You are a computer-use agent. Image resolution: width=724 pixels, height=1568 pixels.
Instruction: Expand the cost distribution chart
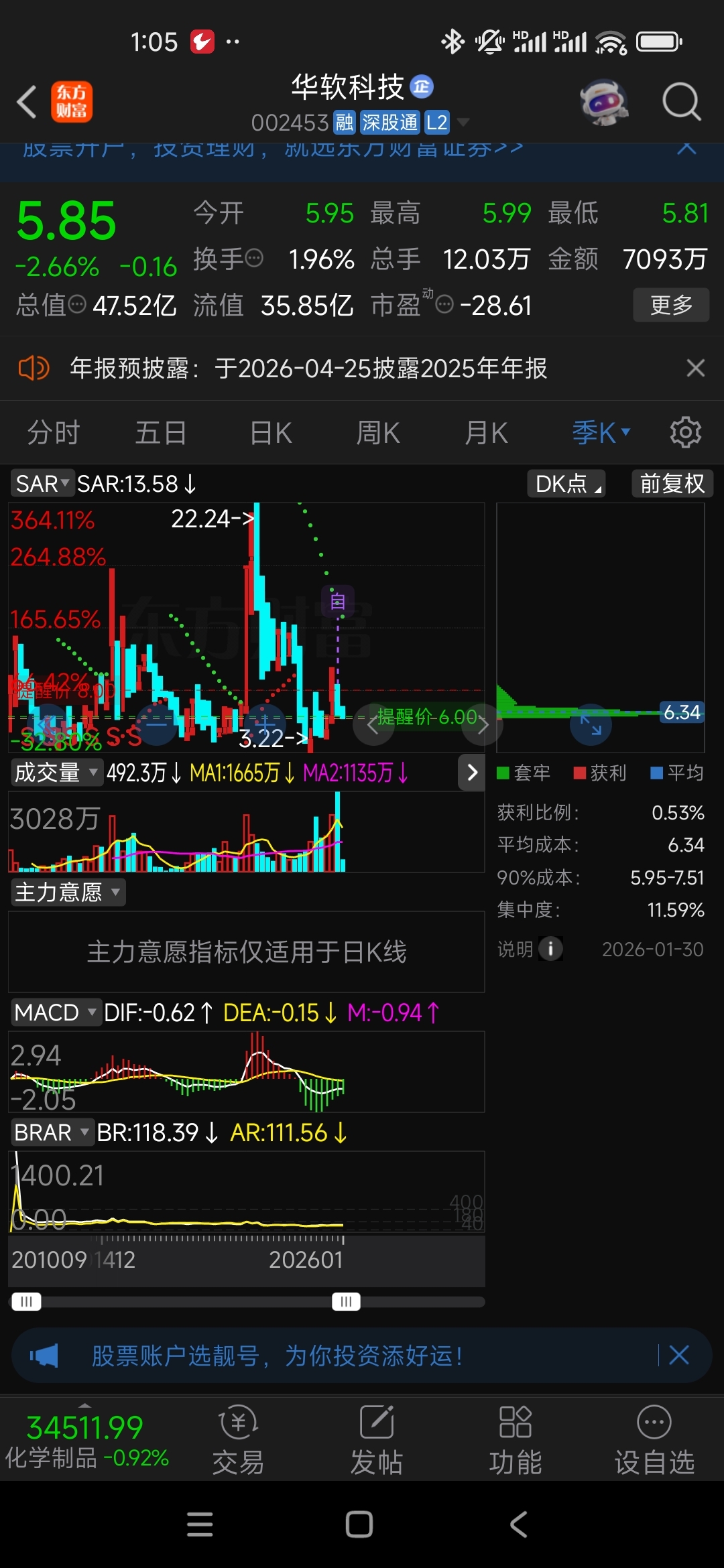click(x=591, y=724)
